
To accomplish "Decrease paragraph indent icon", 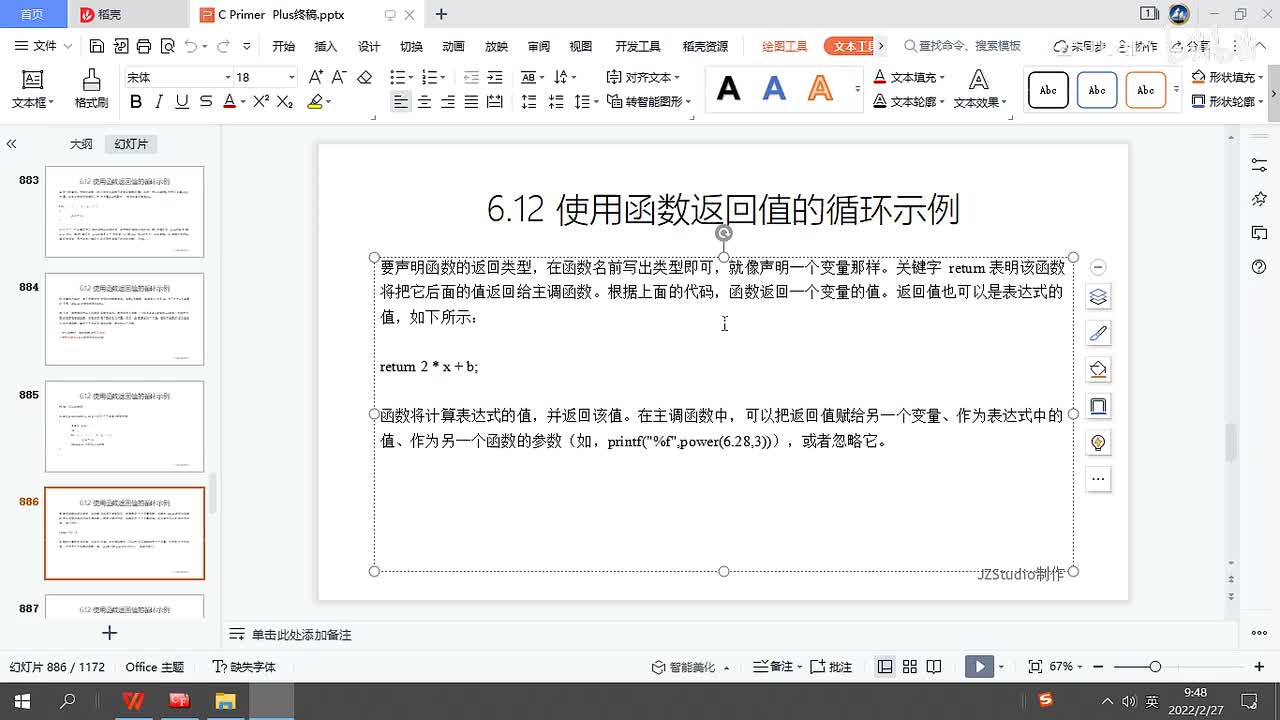I will point(471,77).
